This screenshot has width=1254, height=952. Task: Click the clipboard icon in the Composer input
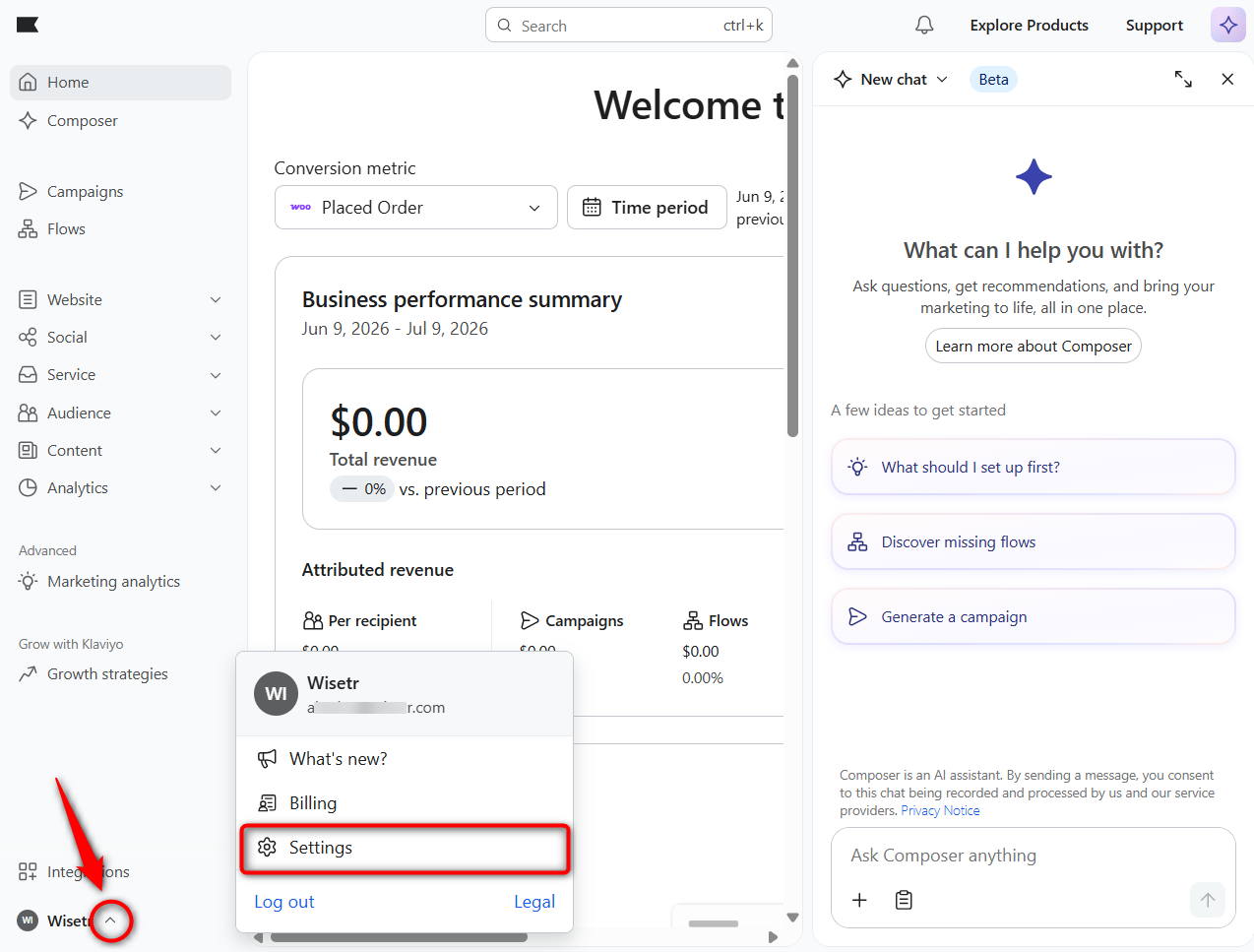point(904,900)
